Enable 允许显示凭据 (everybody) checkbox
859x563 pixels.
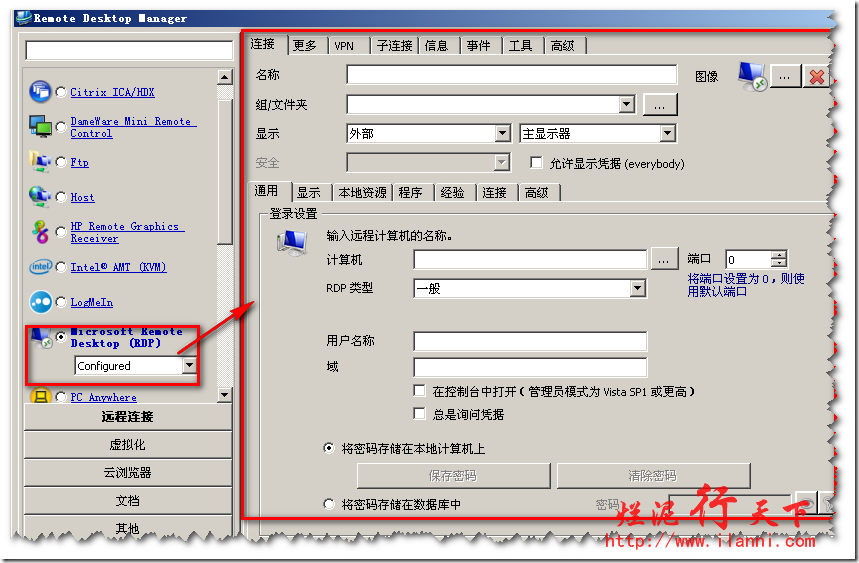tap(536, 163)
